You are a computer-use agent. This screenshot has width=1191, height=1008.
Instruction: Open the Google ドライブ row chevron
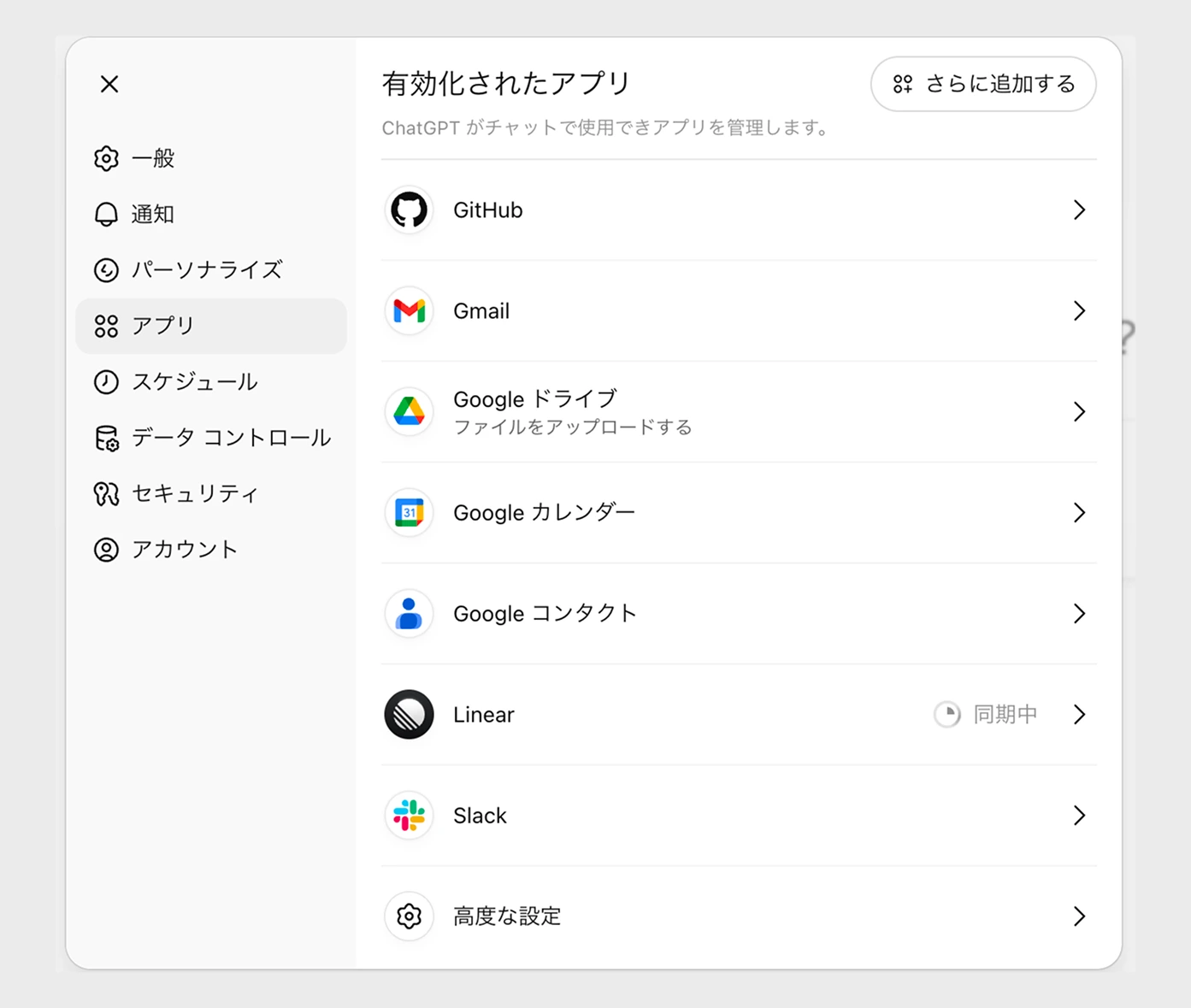pyautogui.click(x=1079, y=412)
